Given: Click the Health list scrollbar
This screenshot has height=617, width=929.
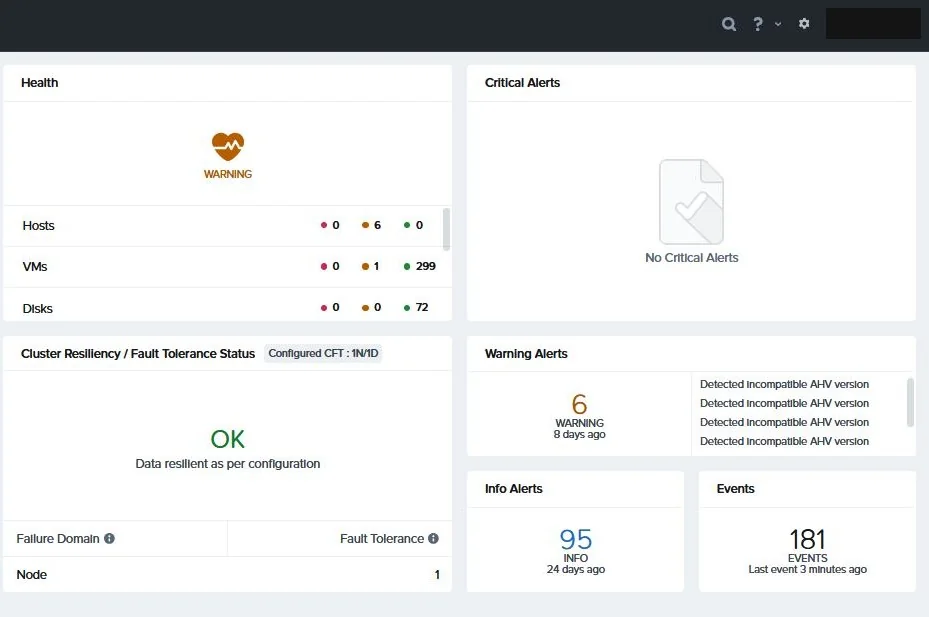Looking at the screenshot, I should (446, 229).
